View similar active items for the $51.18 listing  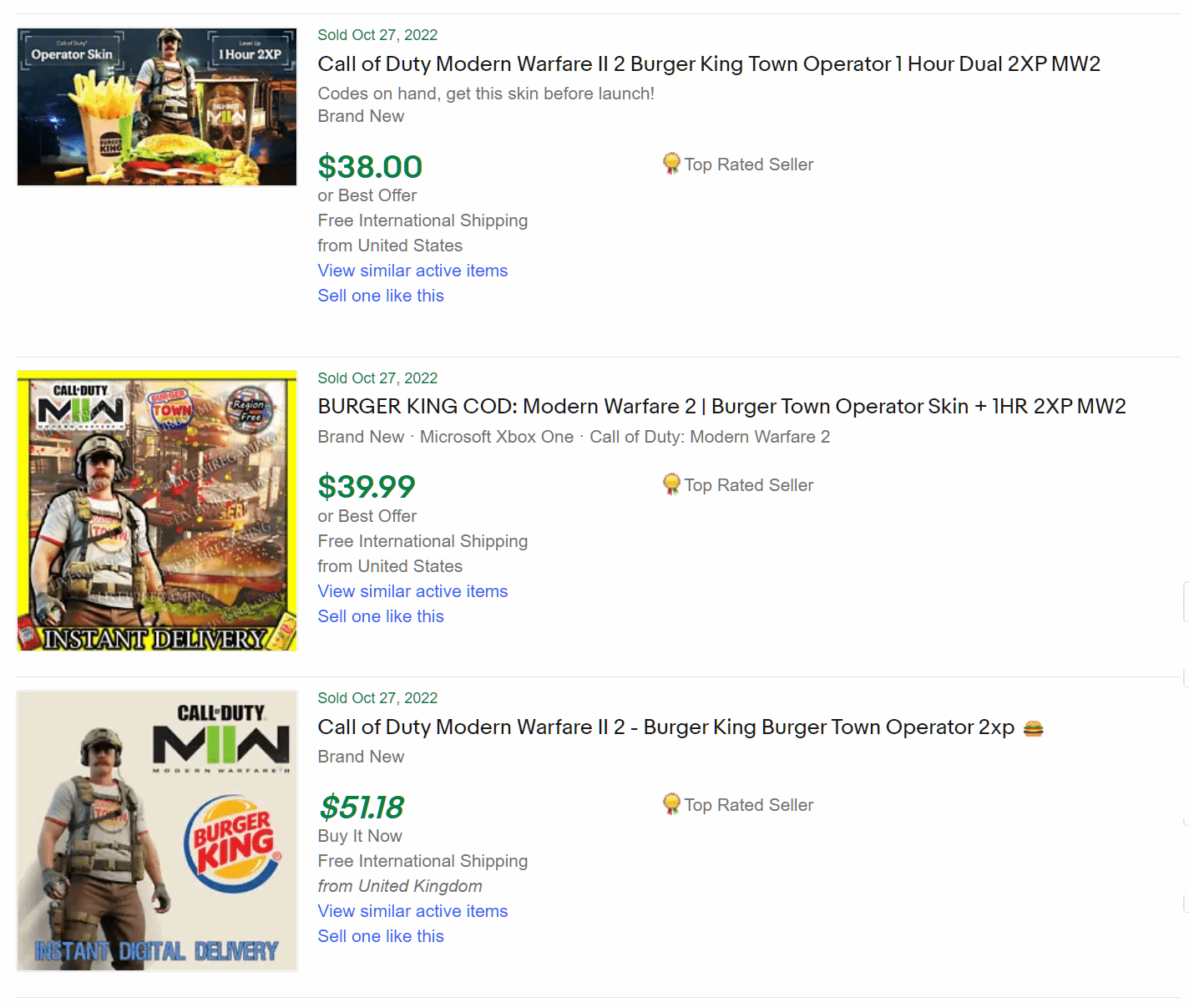412,911
